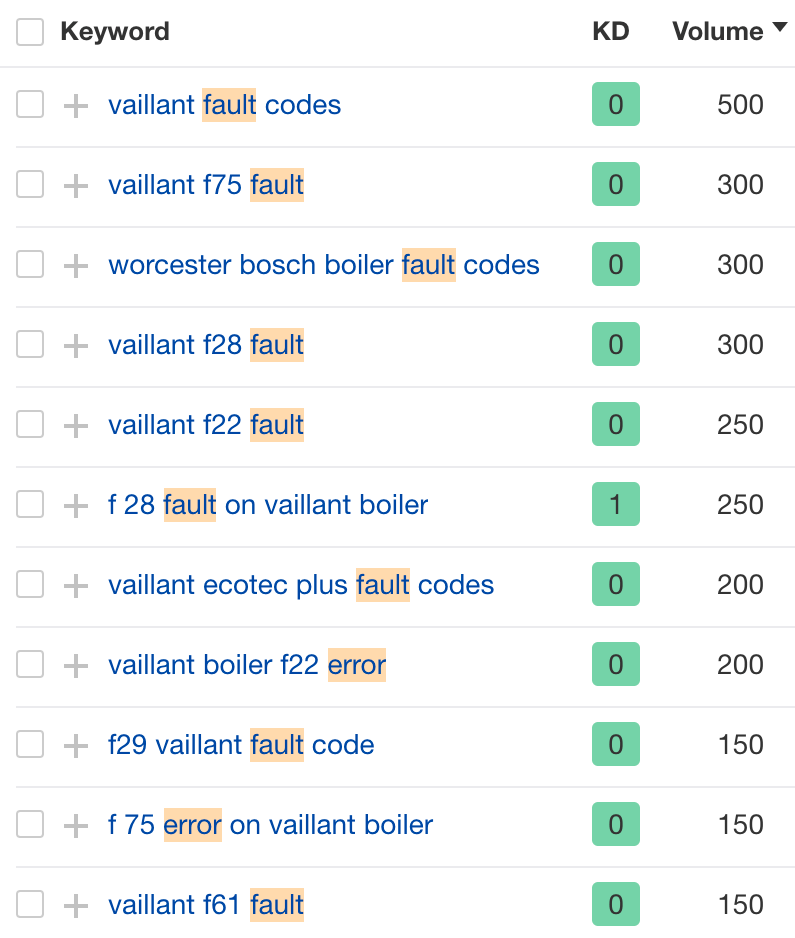
Task: Add "f 28 fault on vaillant boiler" using plus icon
Action: (74, 504)
